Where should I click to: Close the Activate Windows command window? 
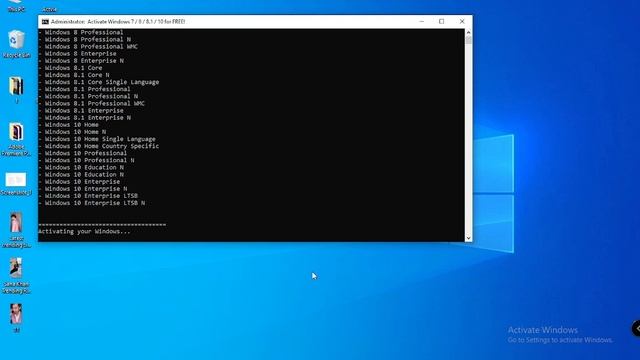[x=462, y=22]
